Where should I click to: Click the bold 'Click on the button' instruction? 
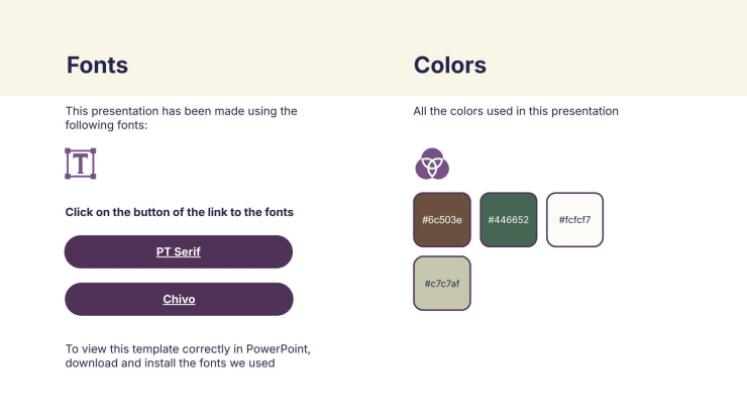point(179,212)
